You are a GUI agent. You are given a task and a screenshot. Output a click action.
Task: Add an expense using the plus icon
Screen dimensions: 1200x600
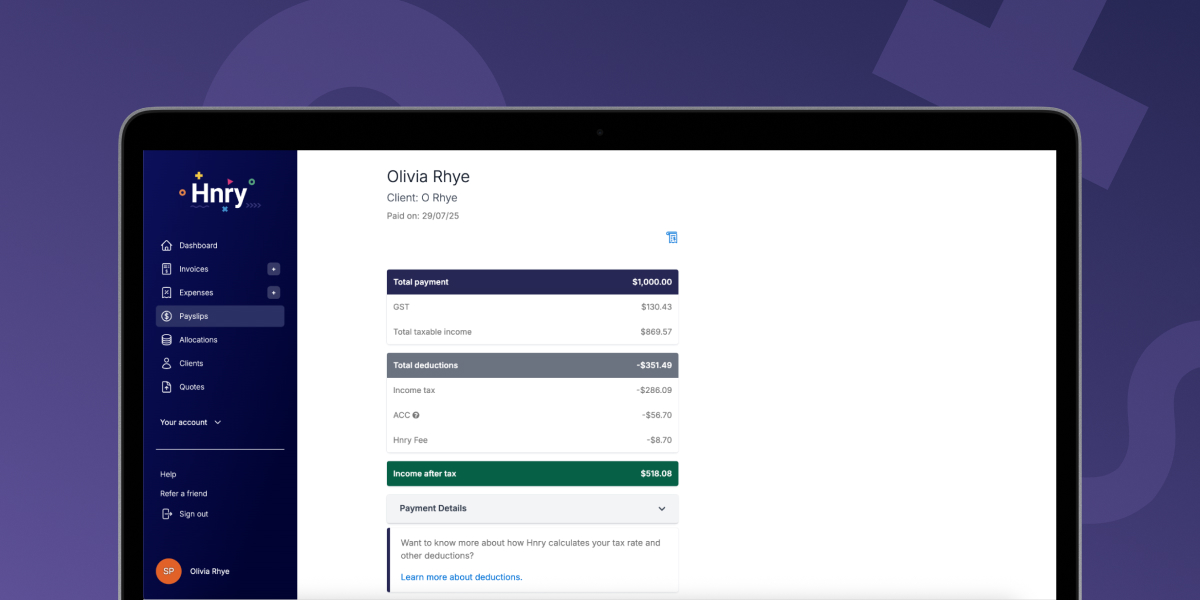pyautogui.click(x=274, y=292)
